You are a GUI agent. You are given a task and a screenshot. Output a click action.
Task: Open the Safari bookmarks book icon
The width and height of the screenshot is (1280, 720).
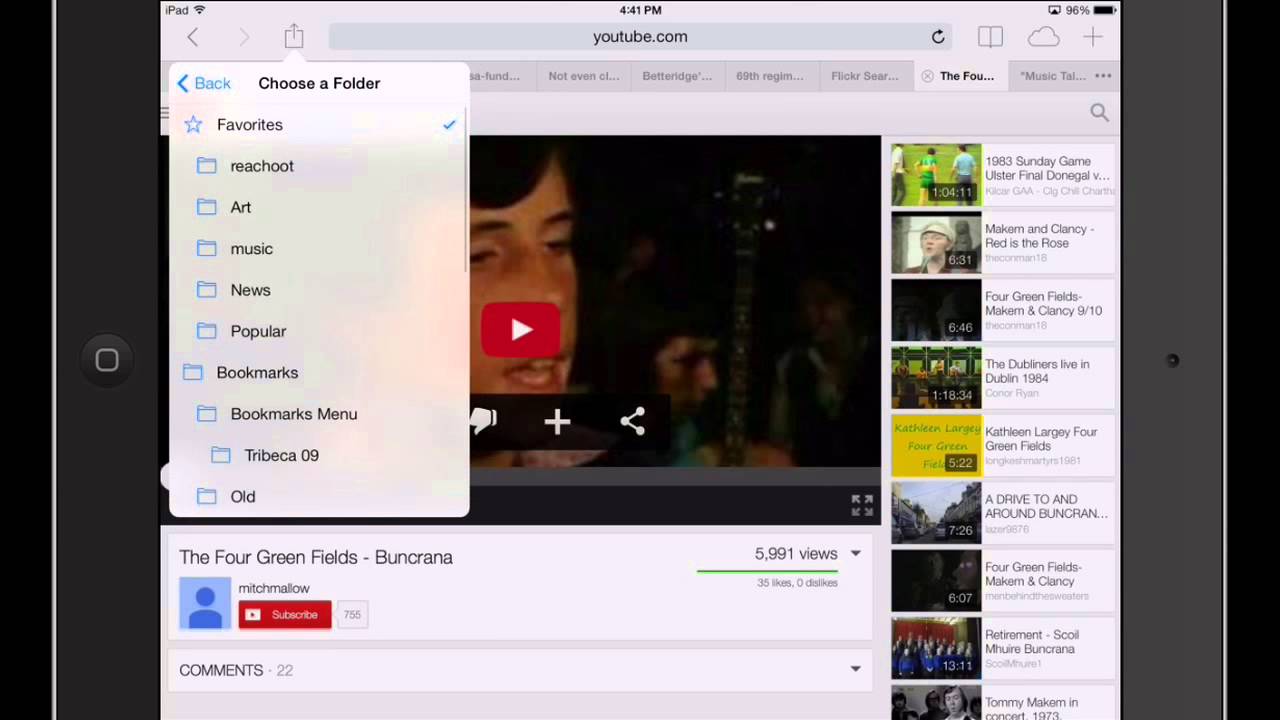990,37
